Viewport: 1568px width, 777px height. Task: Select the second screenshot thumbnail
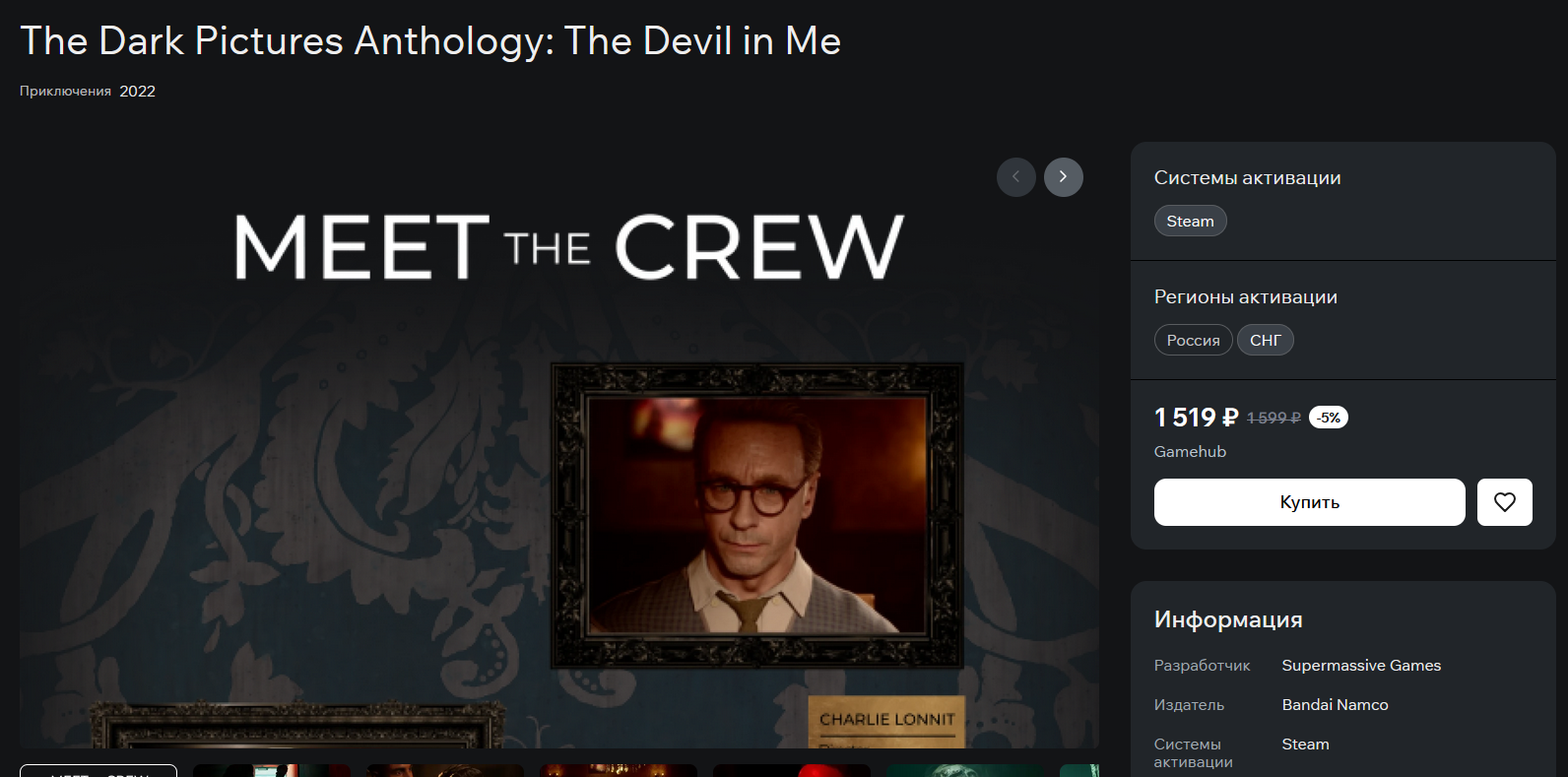272,770
